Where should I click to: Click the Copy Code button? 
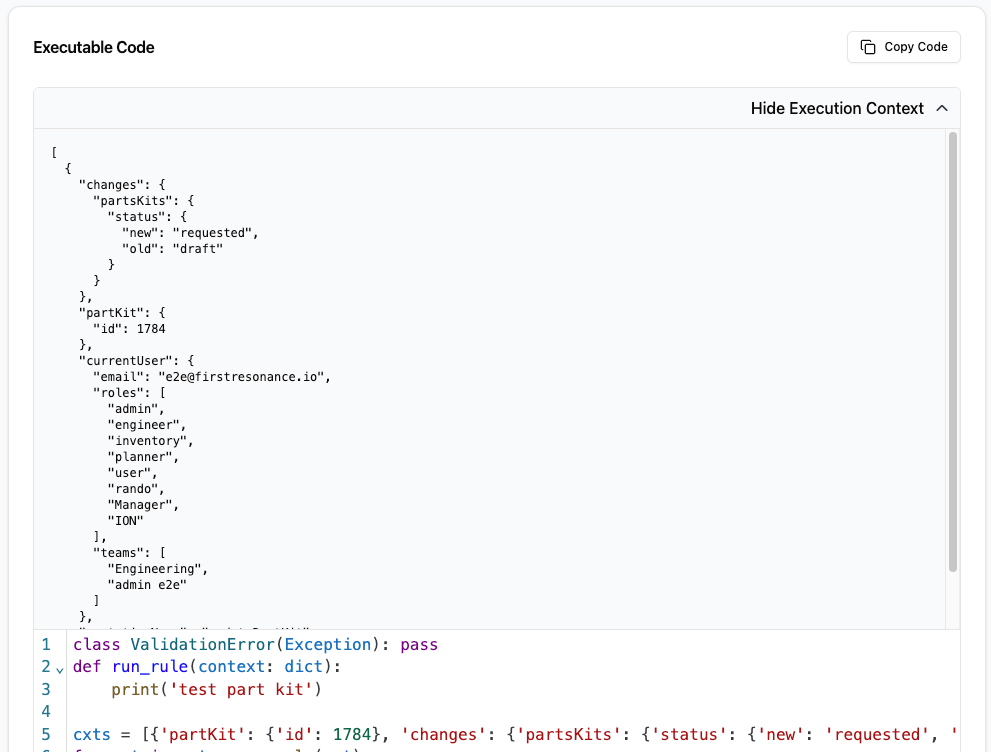tap(903, 47)
